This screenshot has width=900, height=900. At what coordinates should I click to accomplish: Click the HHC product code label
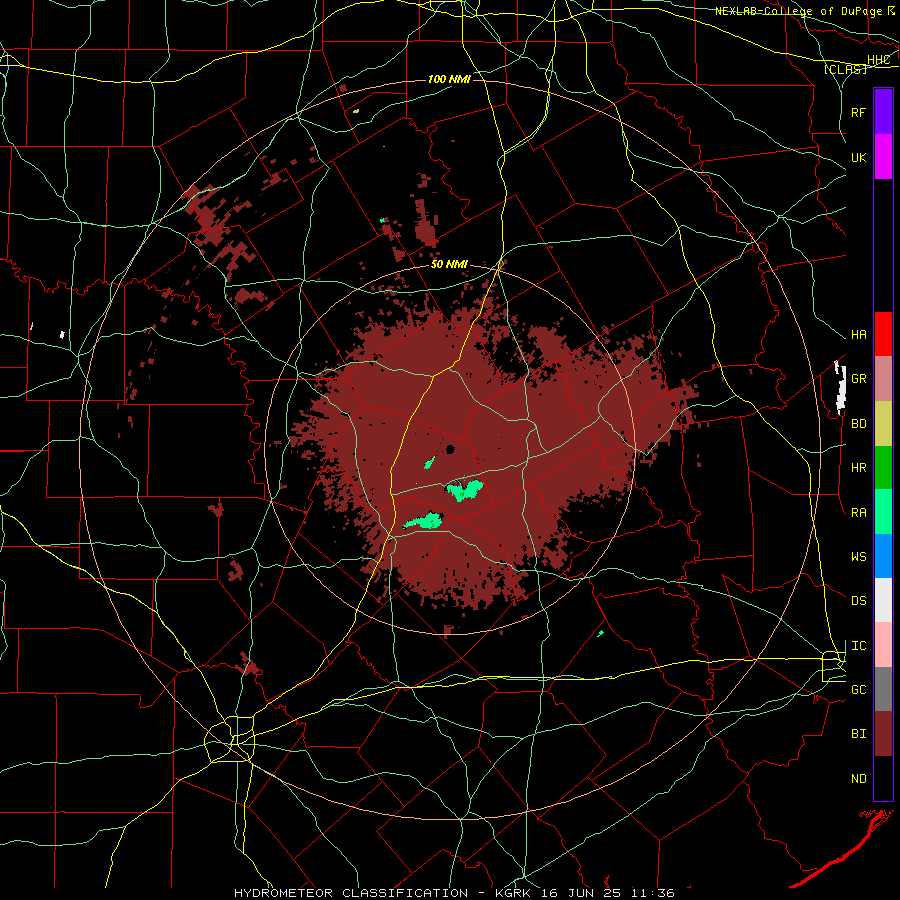(878, 60)
